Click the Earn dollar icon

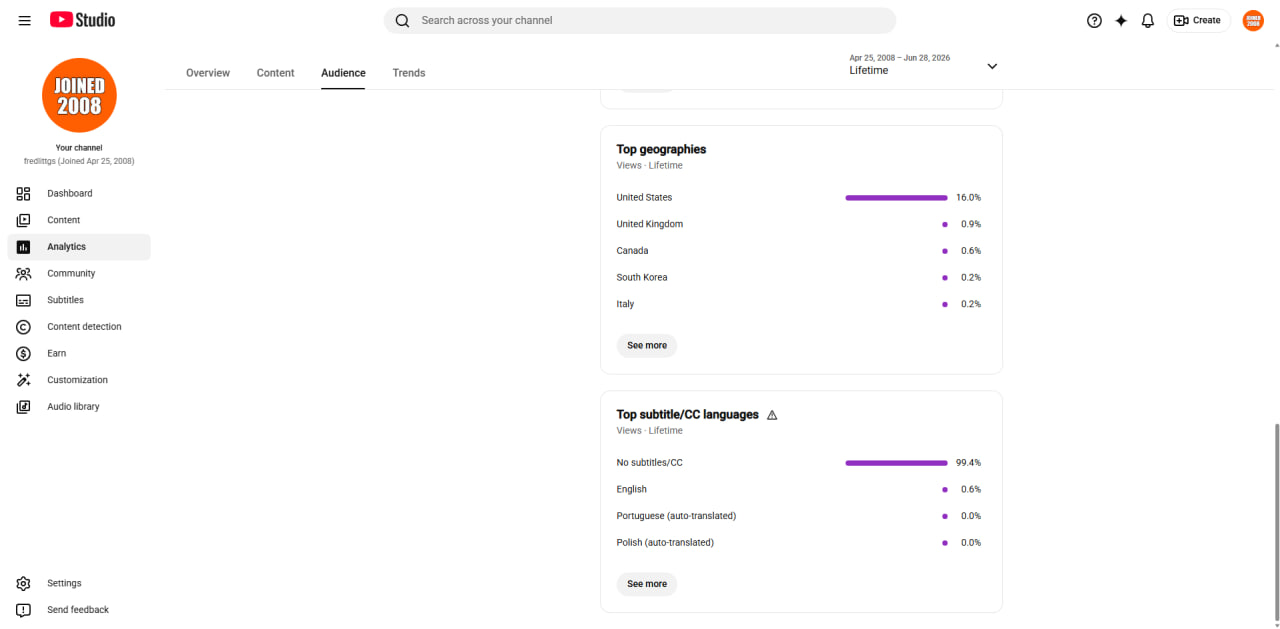coord(24,353)
